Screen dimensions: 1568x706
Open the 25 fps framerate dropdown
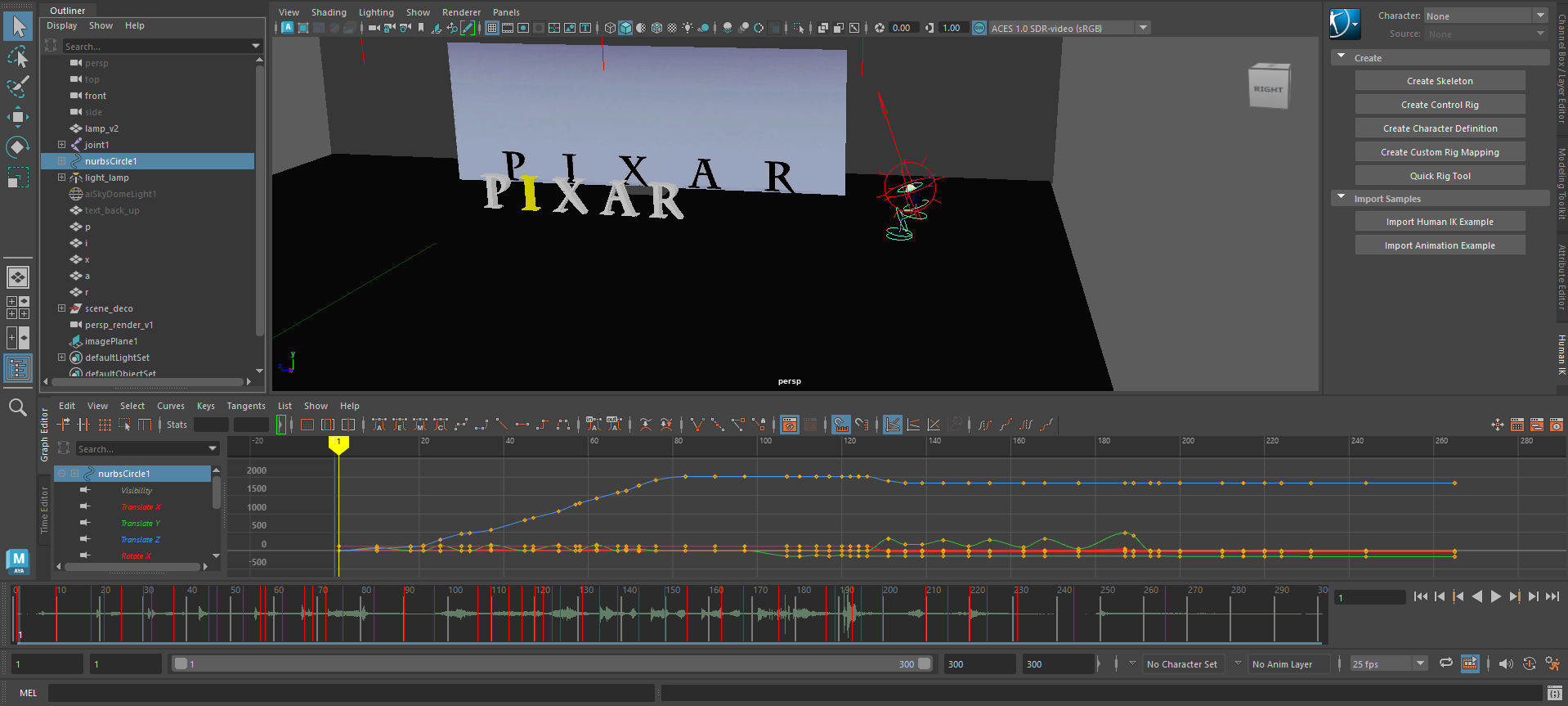pyautogui.click(x=1388, y=663)
